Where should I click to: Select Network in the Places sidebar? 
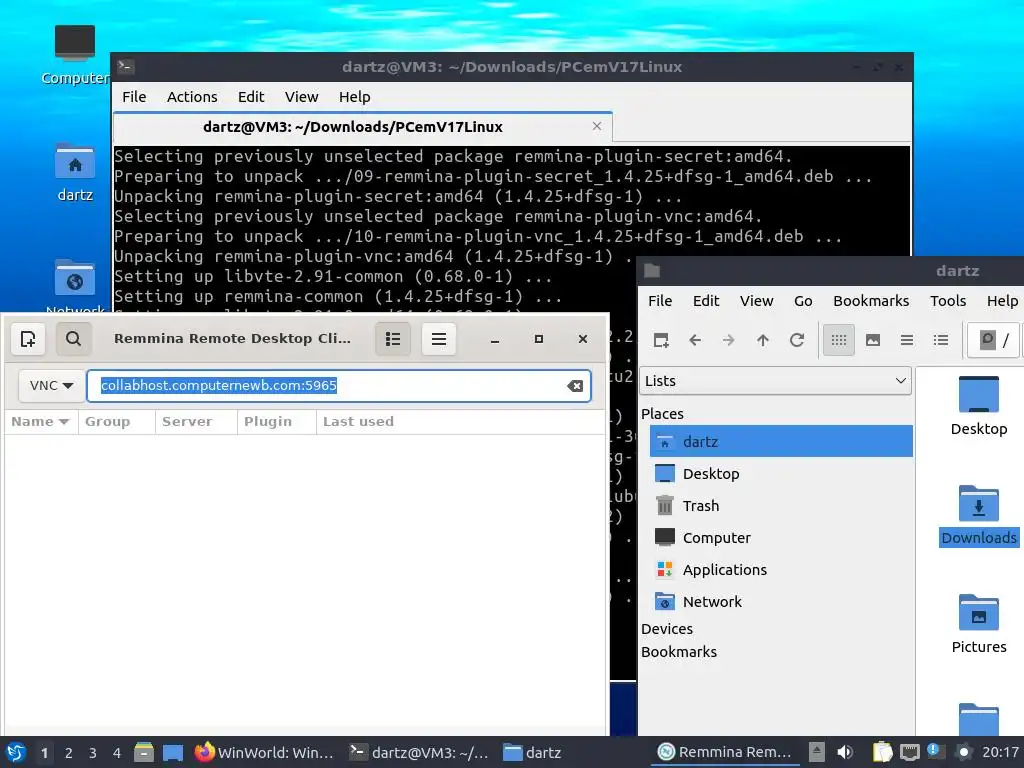(781, 601)
